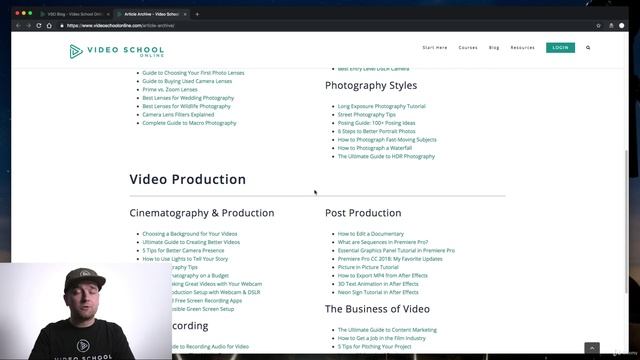
Task: Open a new browser tab with plus
Action: coord(197,14)
